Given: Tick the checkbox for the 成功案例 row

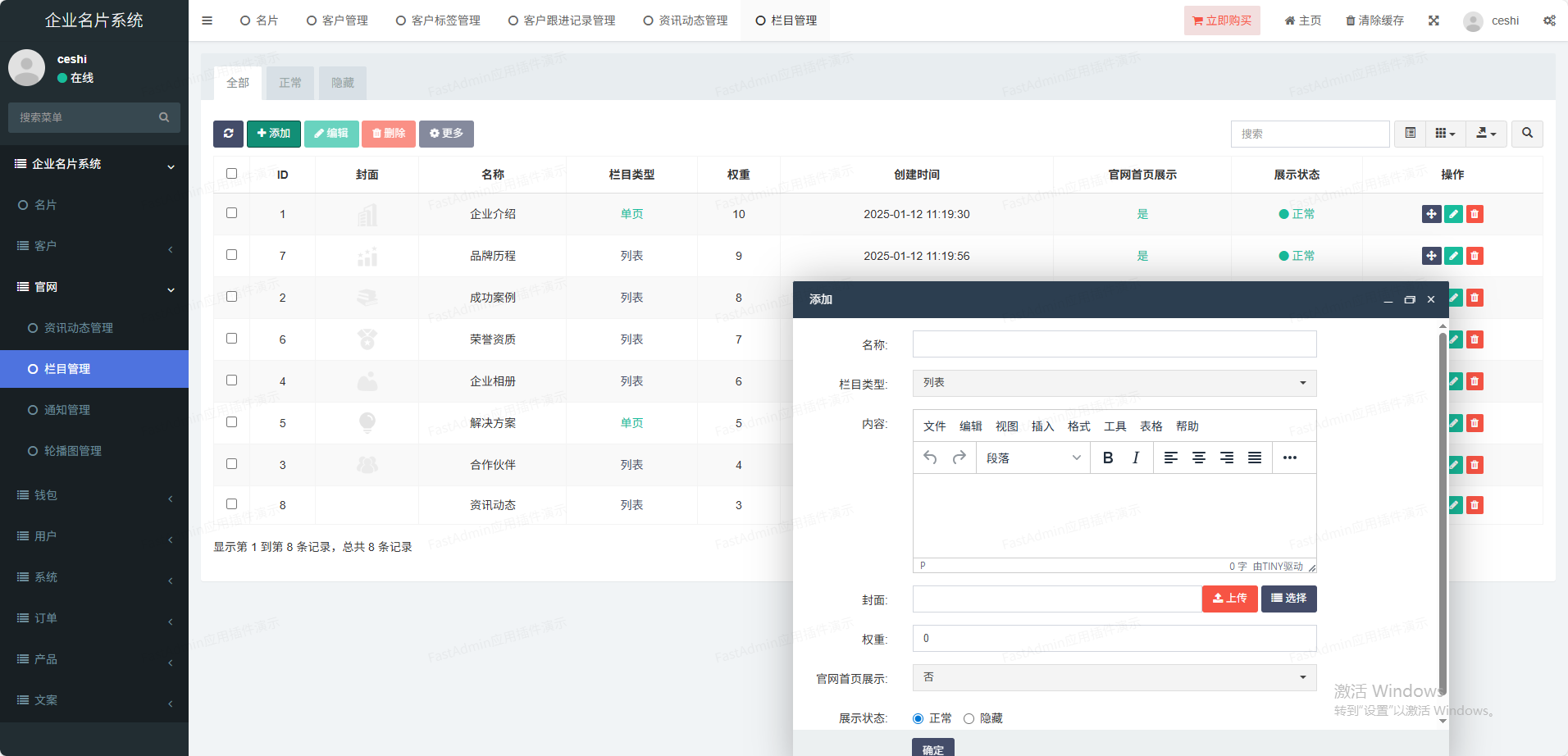Looking at the screenshot, I should 231,297.
